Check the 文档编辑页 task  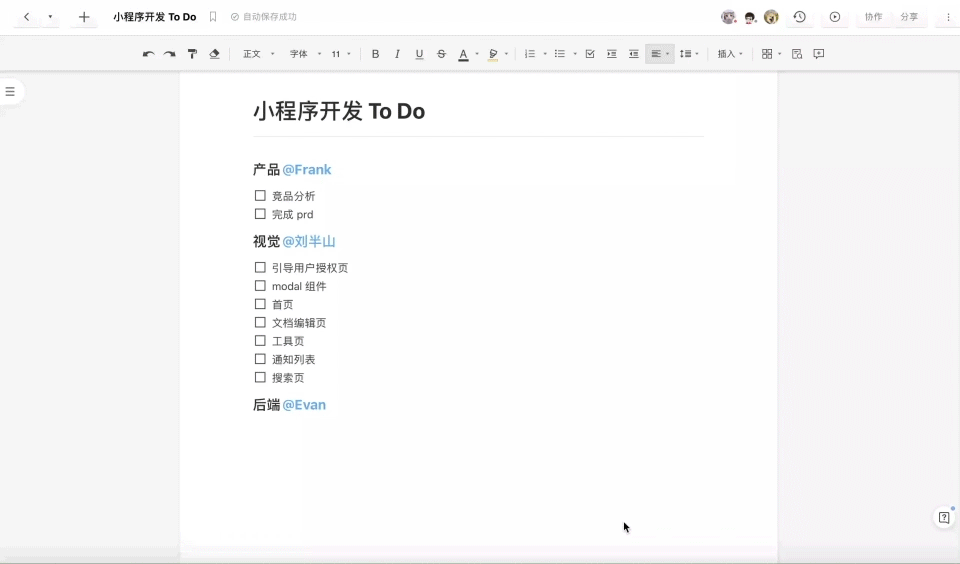click(x=260, y=322)
